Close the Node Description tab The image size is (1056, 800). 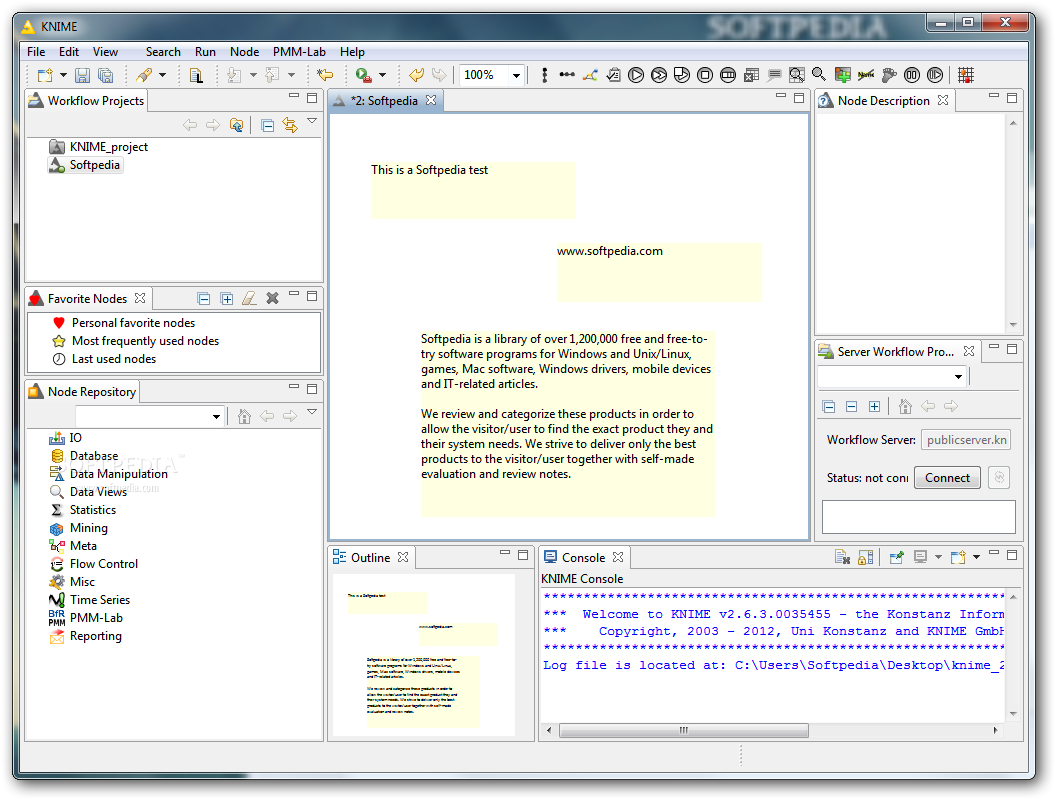(x=943, y=100)
